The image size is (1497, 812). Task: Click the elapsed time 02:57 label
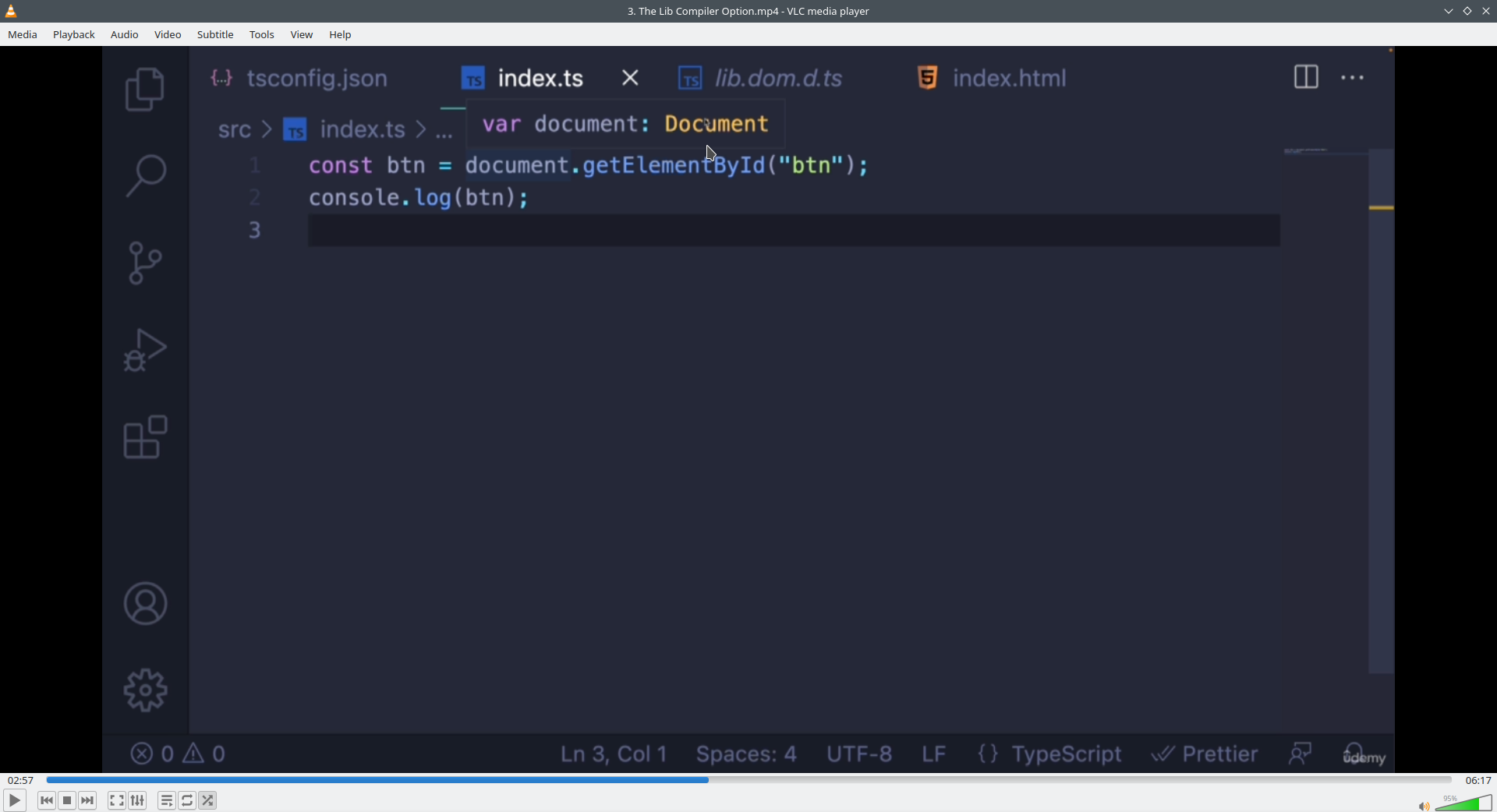(x=21, y=780)
